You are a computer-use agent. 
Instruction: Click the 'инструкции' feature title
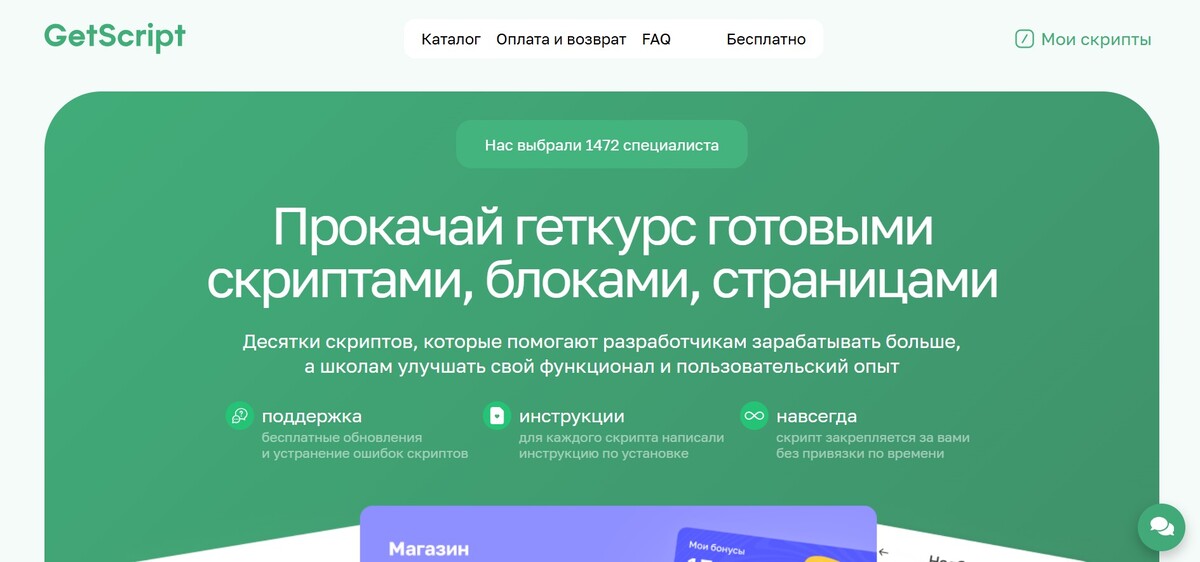click(572, 416)
